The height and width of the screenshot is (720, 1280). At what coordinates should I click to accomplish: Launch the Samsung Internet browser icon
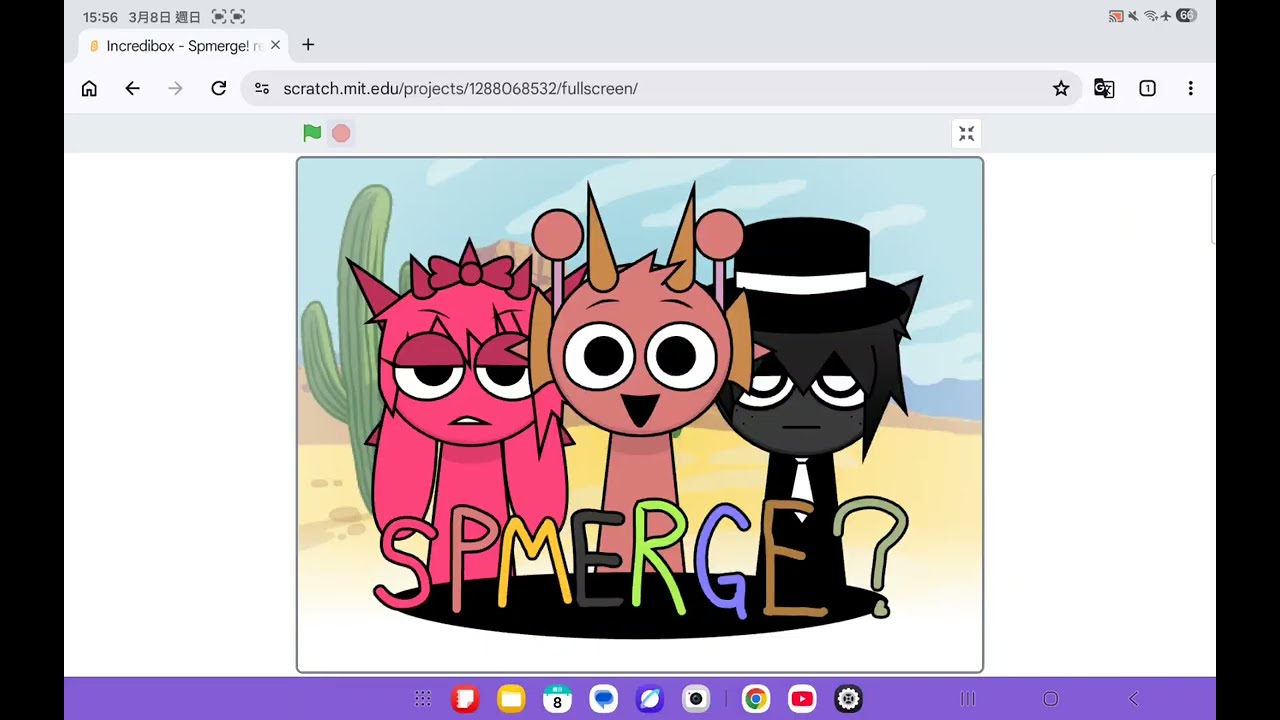coord(650,699)
